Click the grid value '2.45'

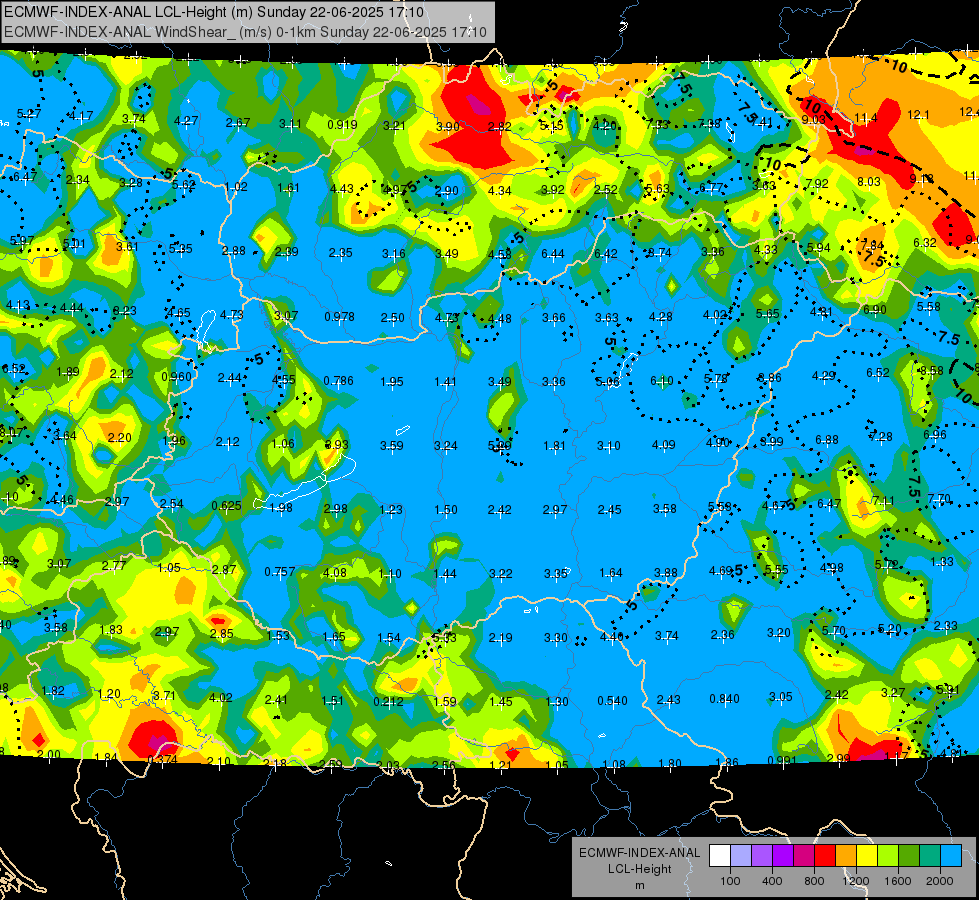[x=609, y=510]
